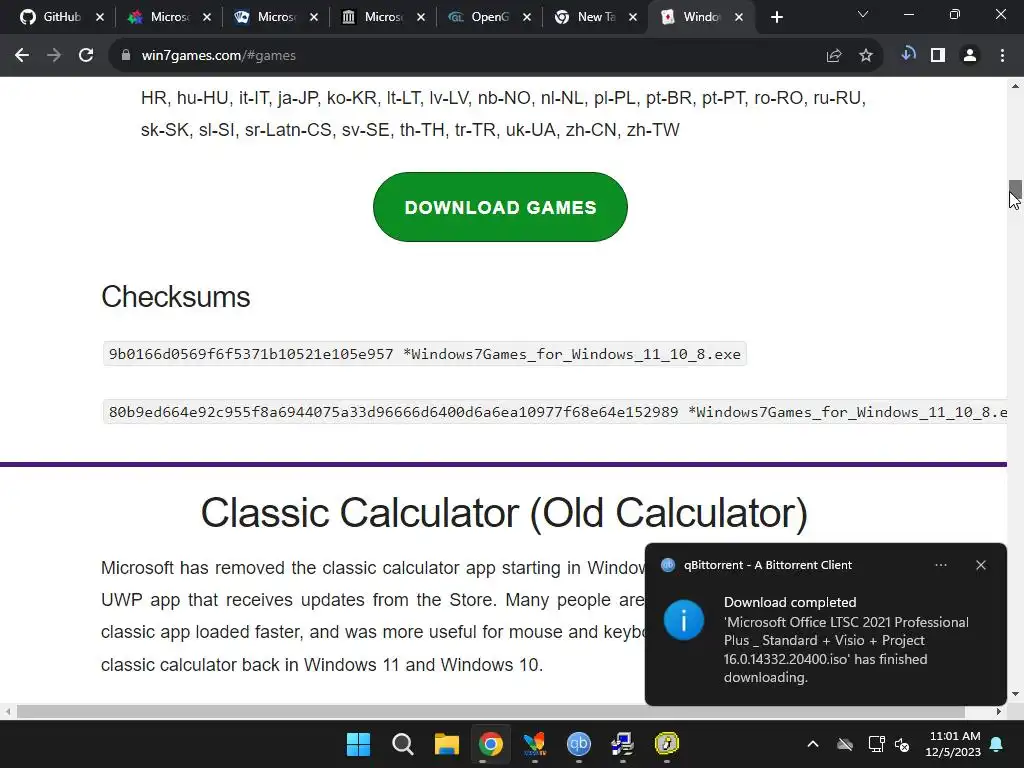Toggle the Chrome side panel
This screenshot has height=768, width=1024.
938,56
